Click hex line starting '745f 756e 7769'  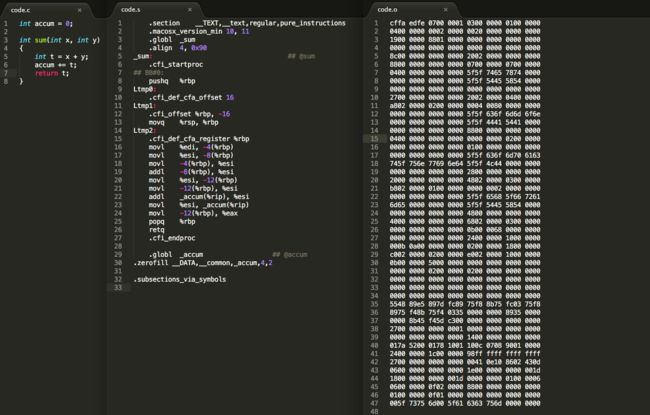click(465, 164)
